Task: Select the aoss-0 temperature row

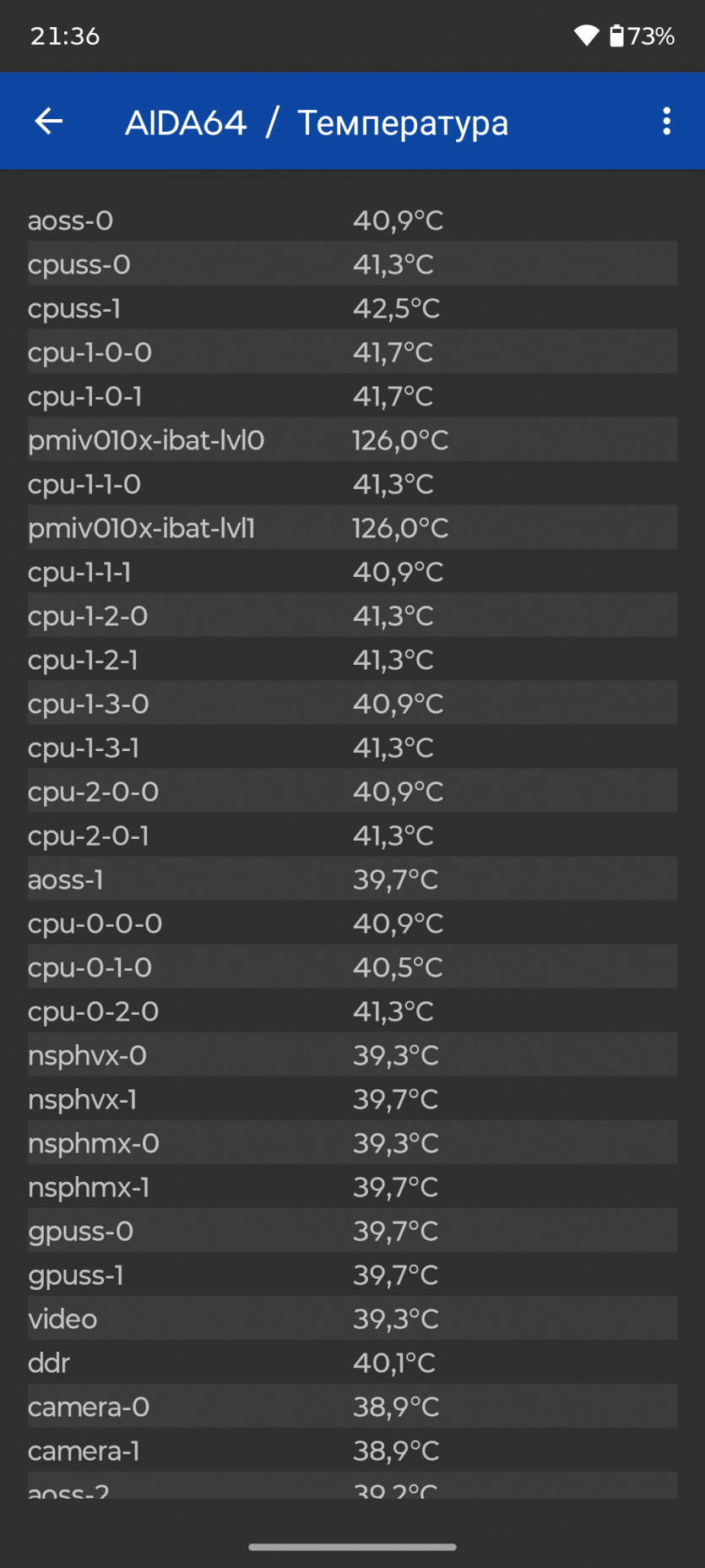Action: (x=352, y=220)
